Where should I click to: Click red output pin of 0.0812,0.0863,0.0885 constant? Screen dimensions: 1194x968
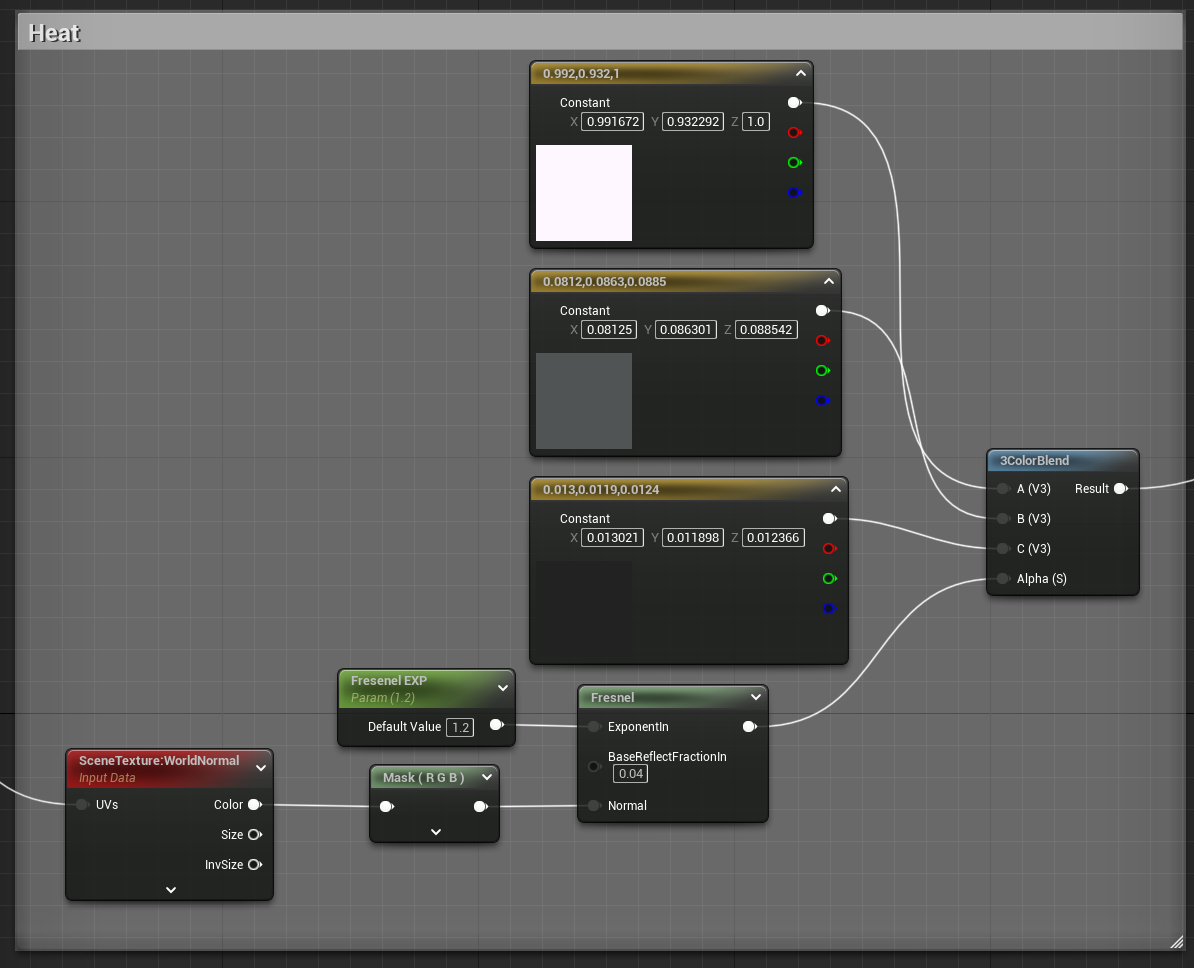tap(822, 340)
